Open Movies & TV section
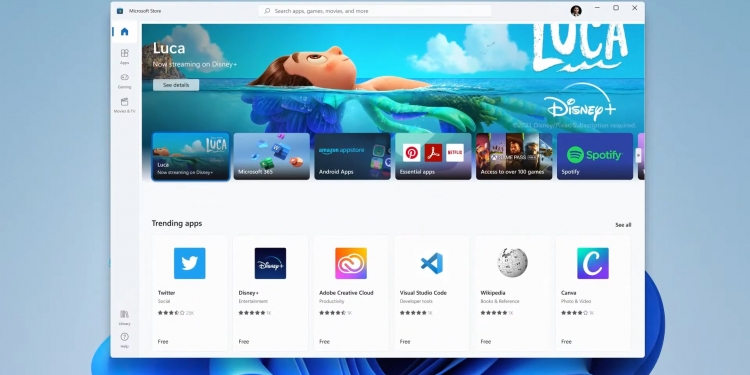This screenshot has width=750, height=375. pos(124,105)
